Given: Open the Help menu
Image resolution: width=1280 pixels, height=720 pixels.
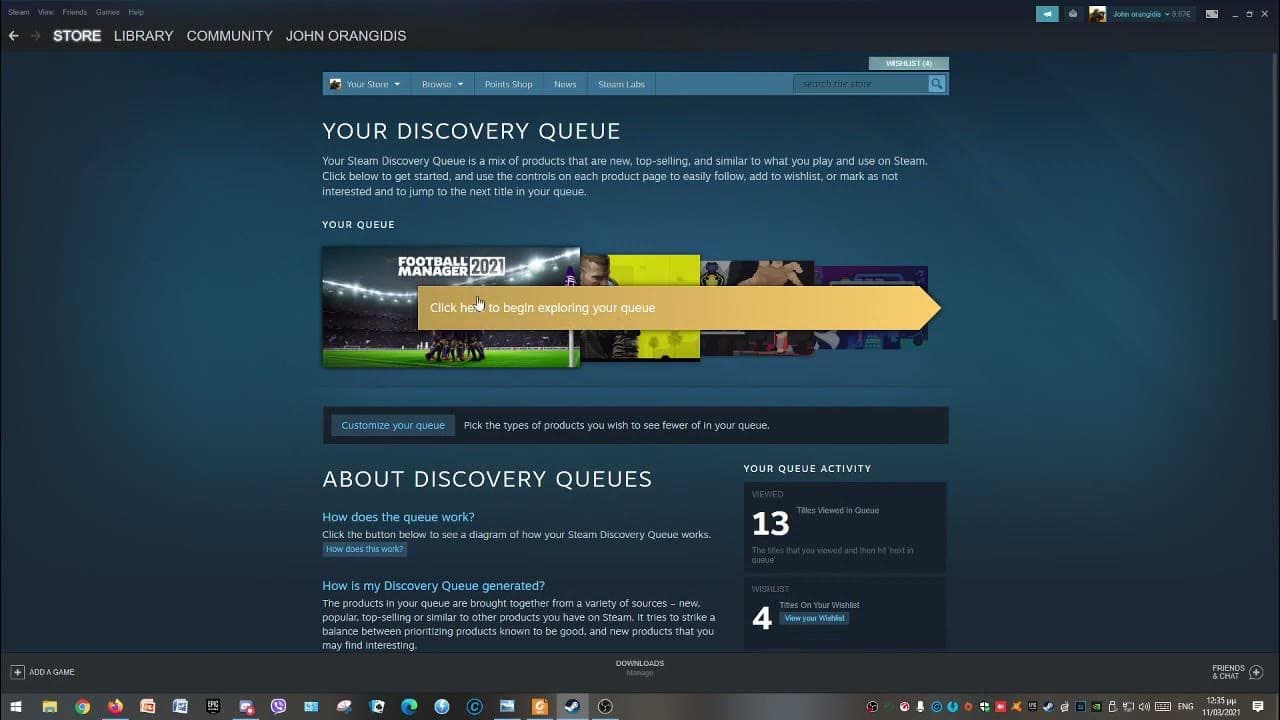Looking at the screenshot, I should pos(136,12).
